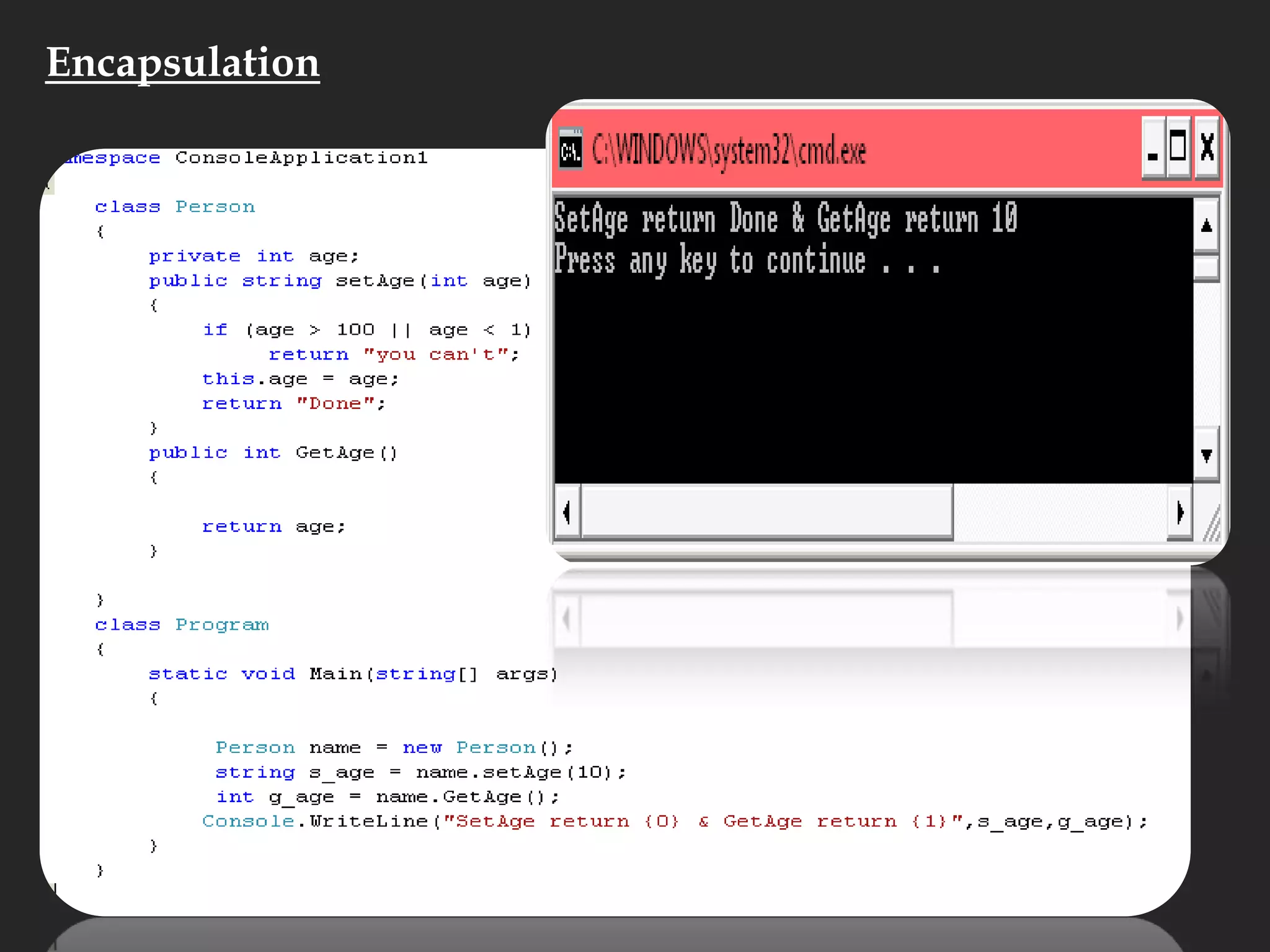
Task: Click the vertical scrollbar thumb in console
Action: [1206, 268]
